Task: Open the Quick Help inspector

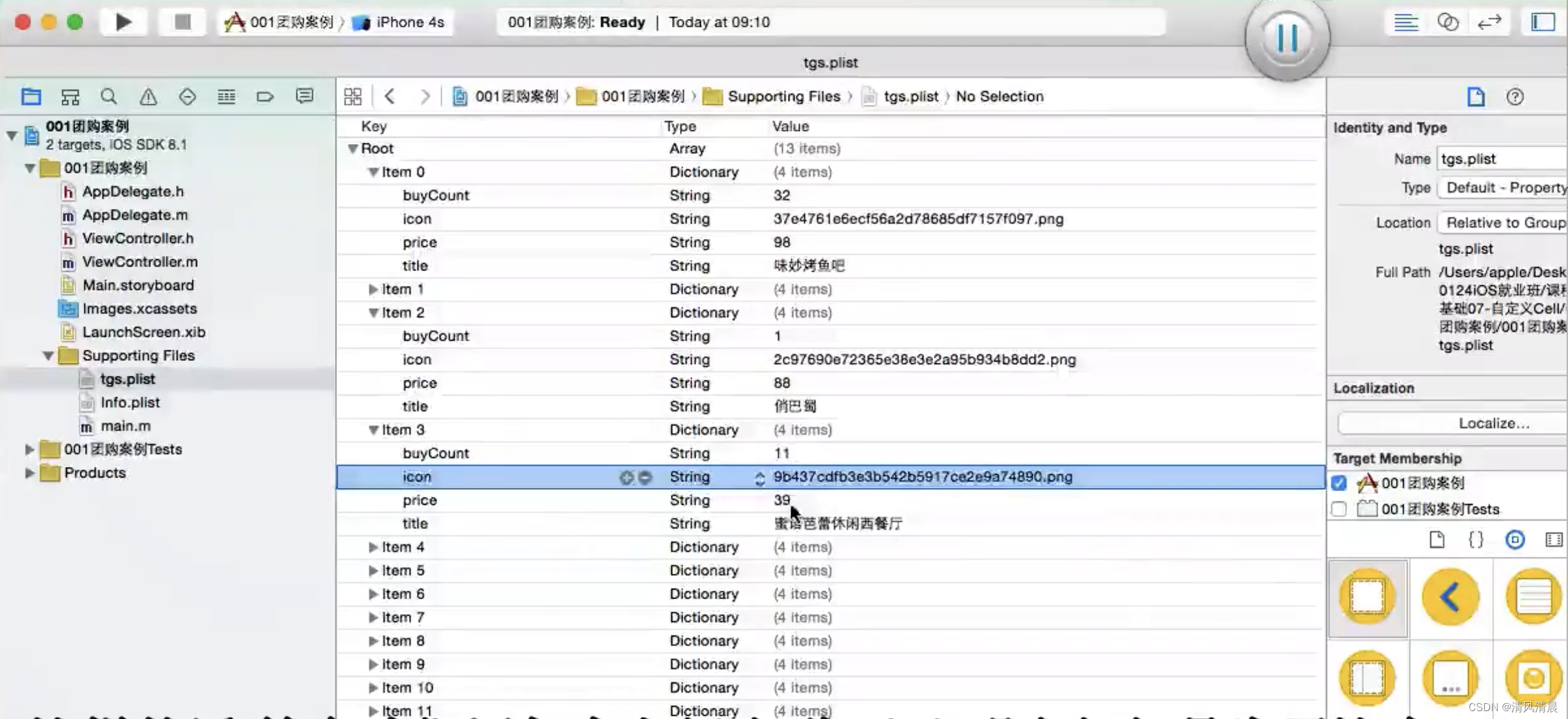Action: tap(1515, 97)
